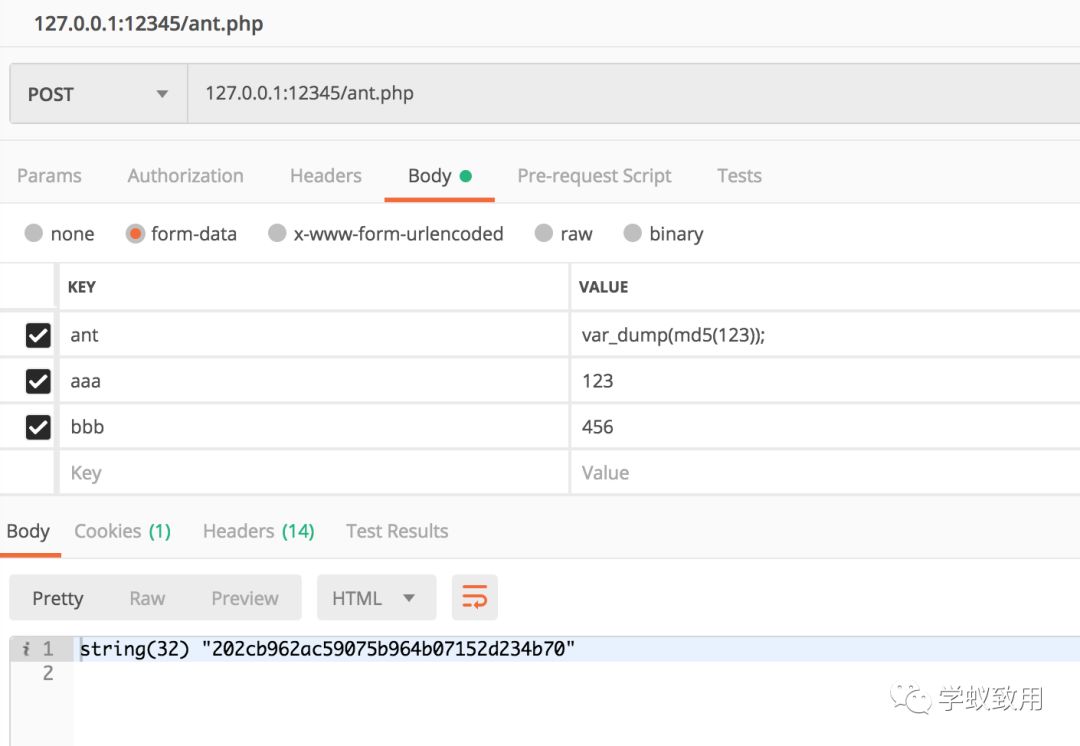This screenshot has height=746, width=1080.
Task: Select the request Body tab
Action: 439,176
